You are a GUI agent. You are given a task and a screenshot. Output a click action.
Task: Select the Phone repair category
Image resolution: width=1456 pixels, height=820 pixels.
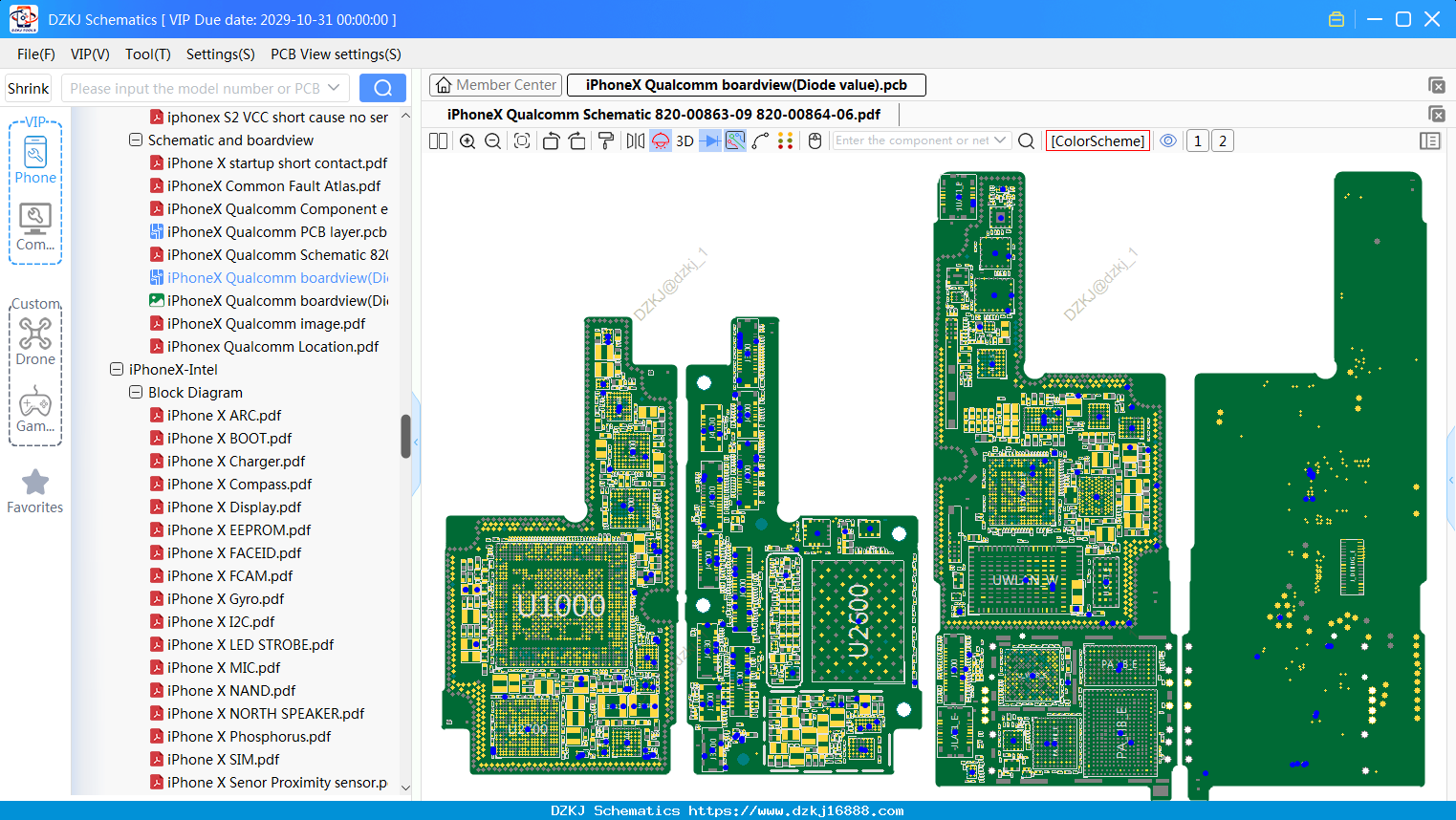click(35, 161)
